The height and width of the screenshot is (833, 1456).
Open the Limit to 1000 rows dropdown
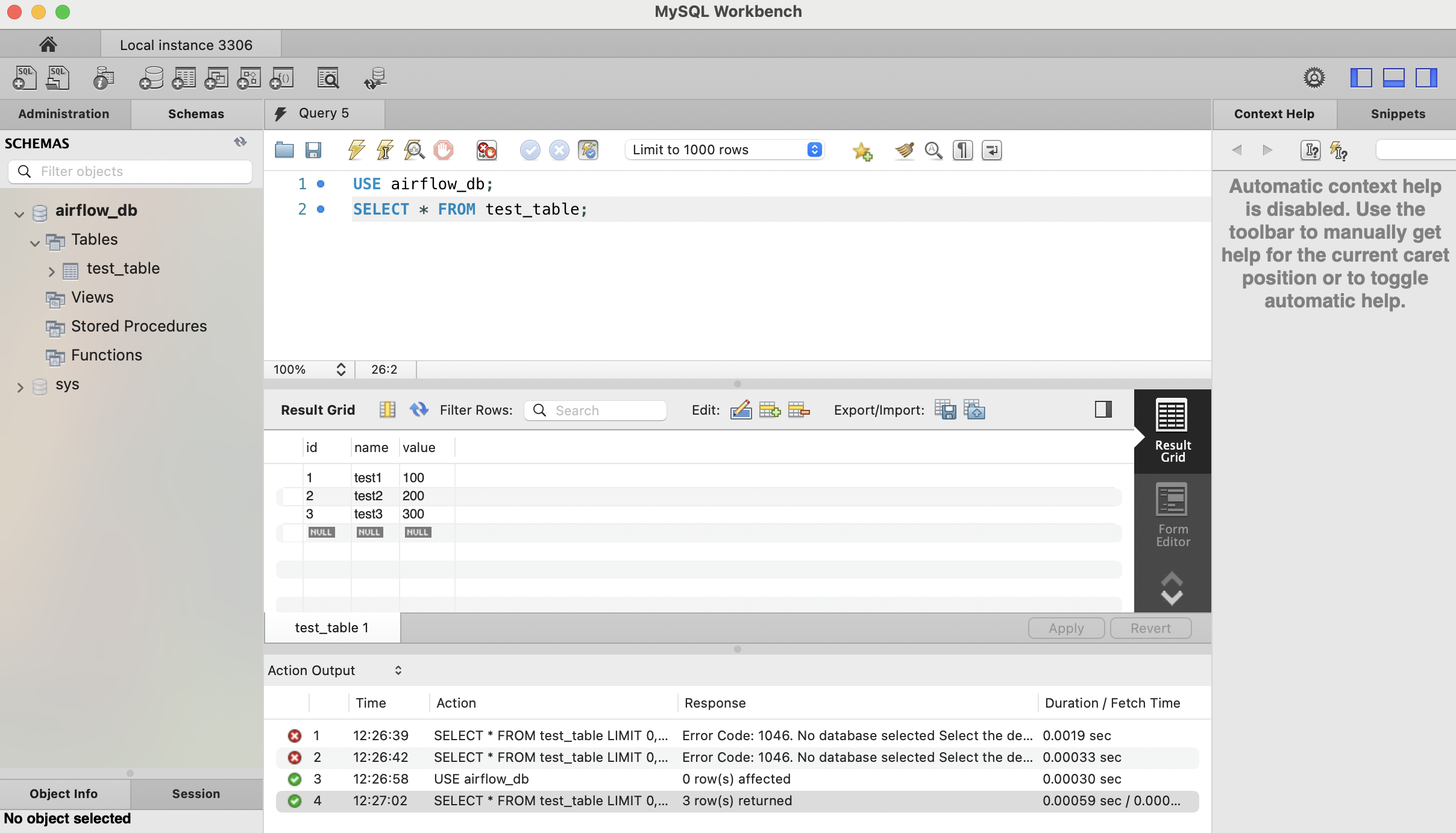coord(725,149)
